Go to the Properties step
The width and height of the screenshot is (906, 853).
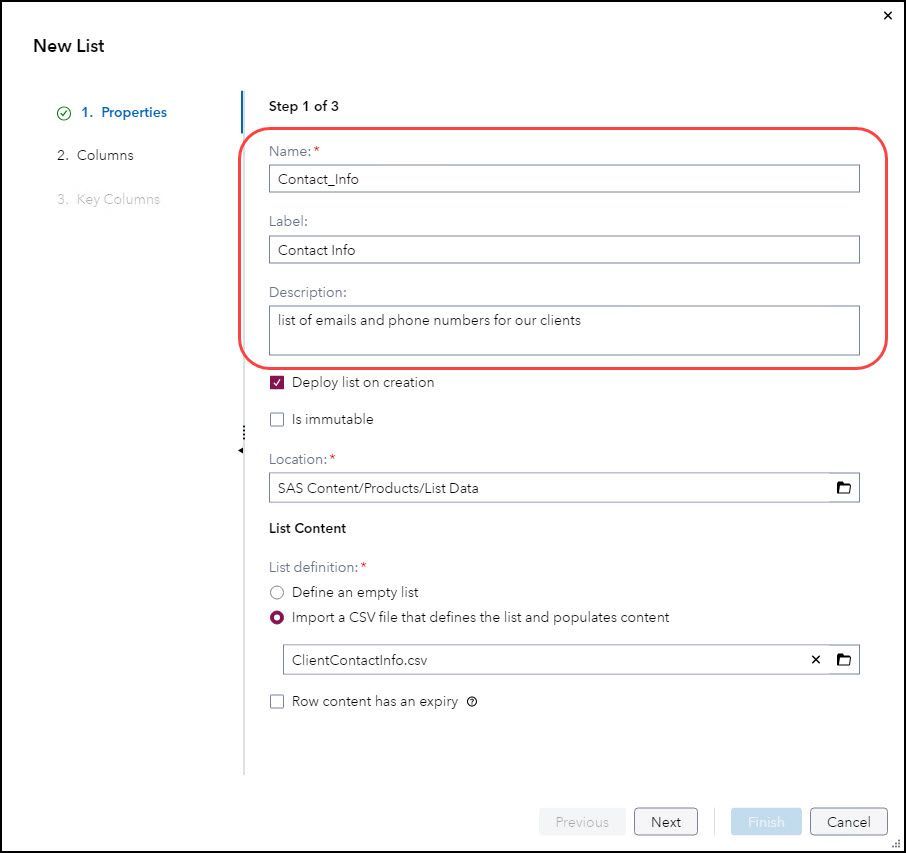123,113
